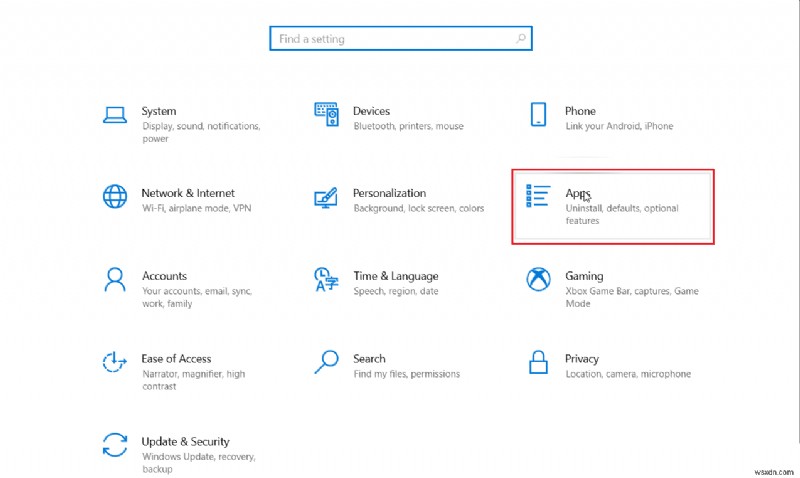Select the Privacy settings title

tap(582, 358)
